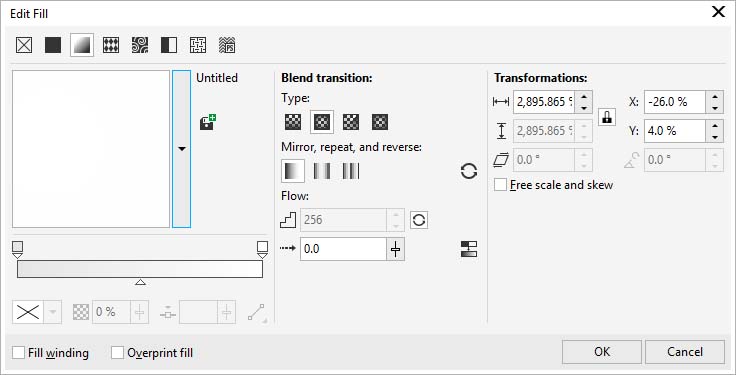Decrease the fill width value
This screenshot has width=736, height=375.
[583, 108]
